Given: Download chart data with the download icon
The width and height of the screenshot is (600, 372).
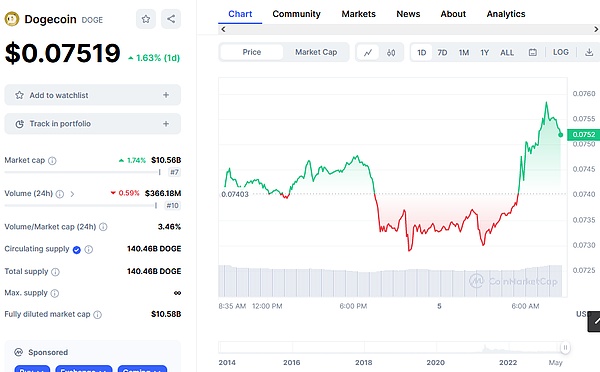Looking at the screenshot, I should [x=589, y=52].
